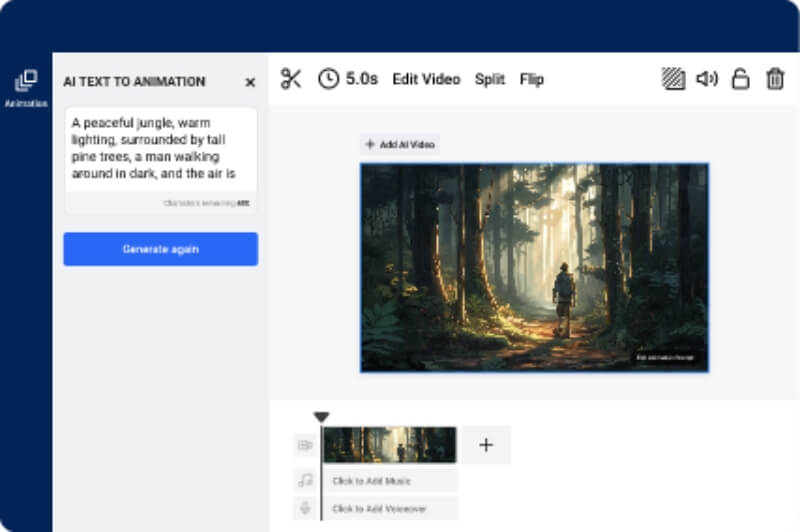Change the 5.0s clip duration
Screen dimensions: 800x532
pyautogui.click(x=362, y=79)
